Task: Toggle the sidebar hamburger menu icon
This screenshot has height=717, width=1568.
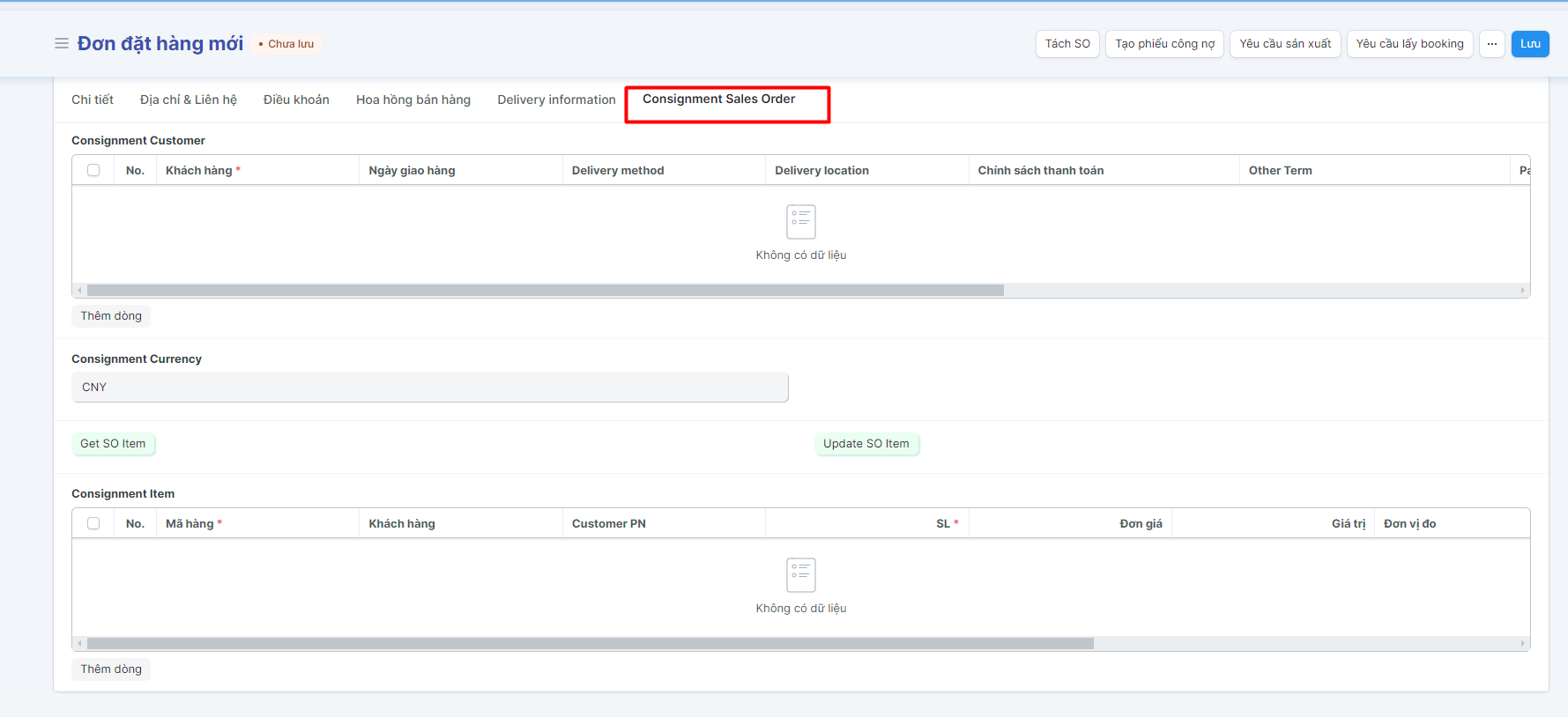Action: point(62,43)
